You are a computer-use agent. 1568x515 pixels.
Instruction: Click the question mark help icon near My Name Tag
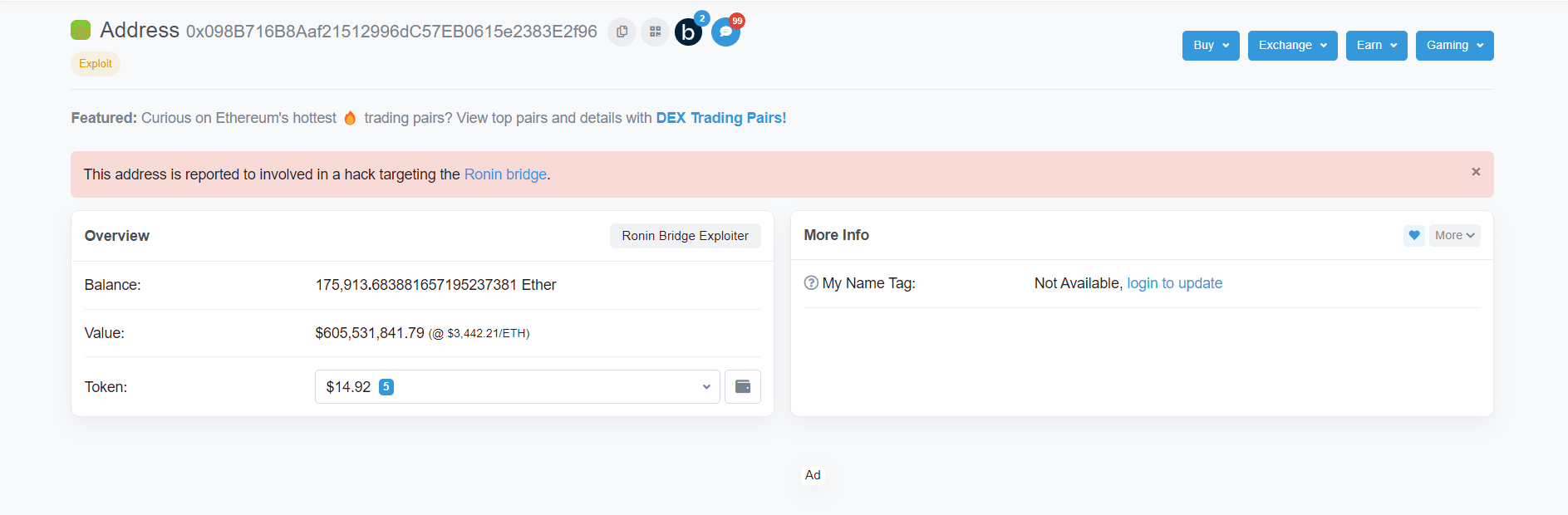[810, 282]
